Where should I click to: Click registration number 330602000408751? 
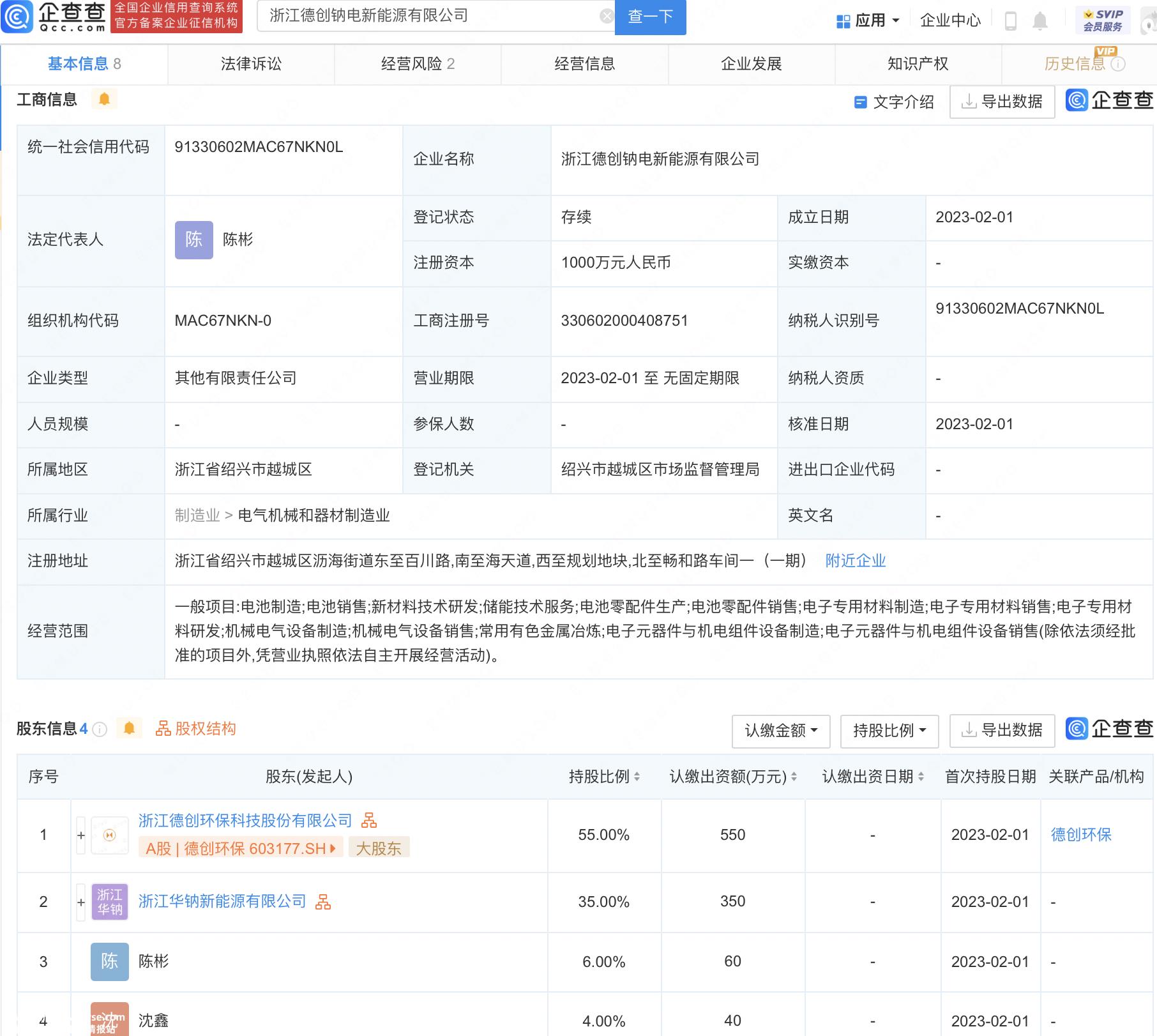(x=624, y=321)
